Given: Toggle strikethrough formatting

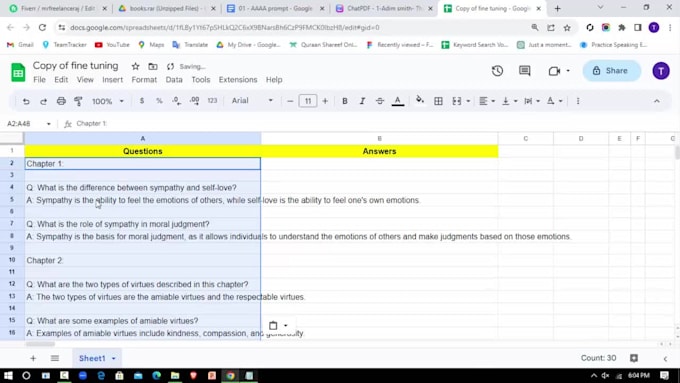Looking at the screenshot, I should [380, 101].
